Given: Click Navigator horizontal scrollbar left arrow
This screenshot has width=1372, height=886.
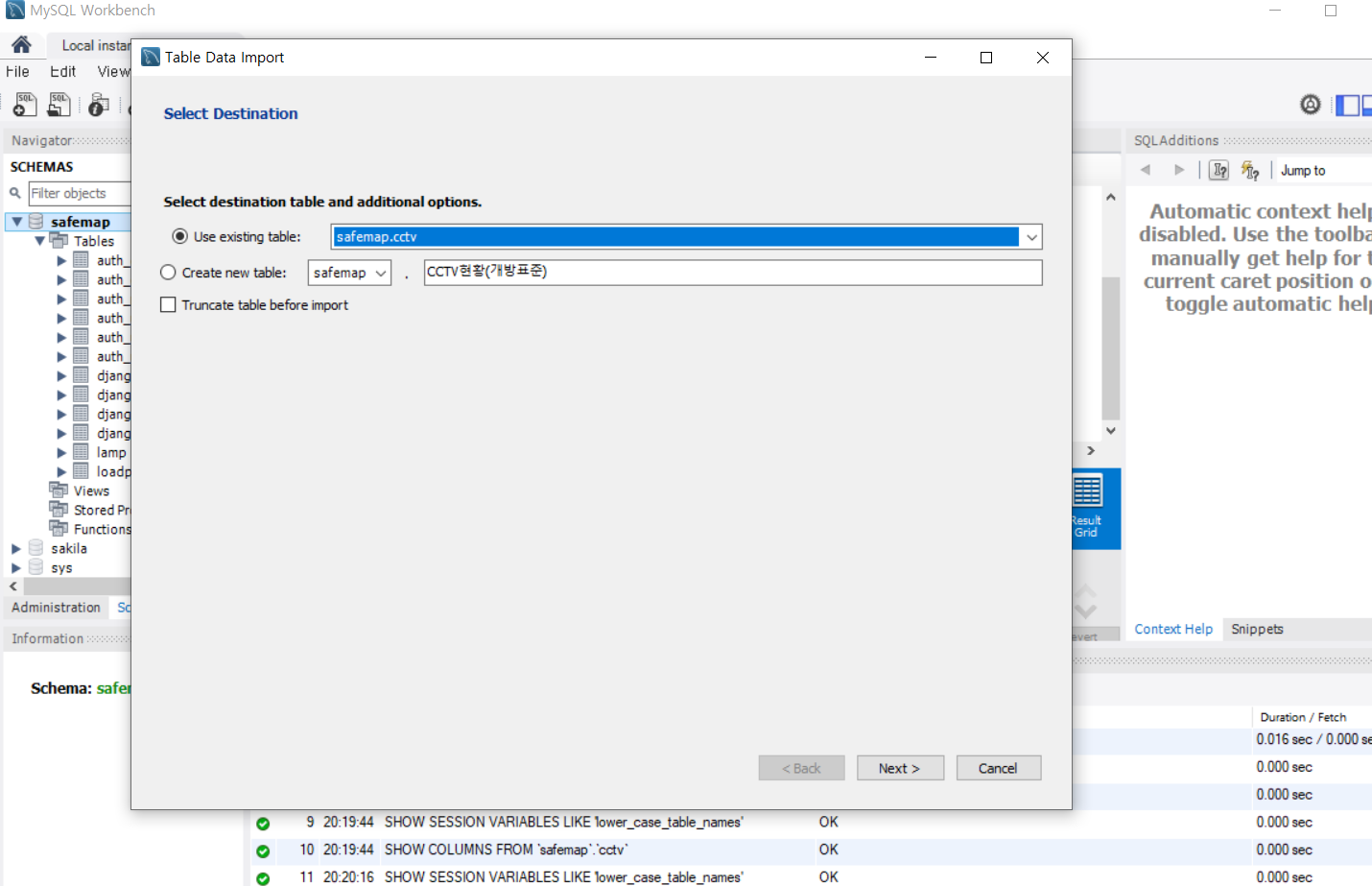Looking at the screenshot, I should pyautogui.click(x=13, y=586).
